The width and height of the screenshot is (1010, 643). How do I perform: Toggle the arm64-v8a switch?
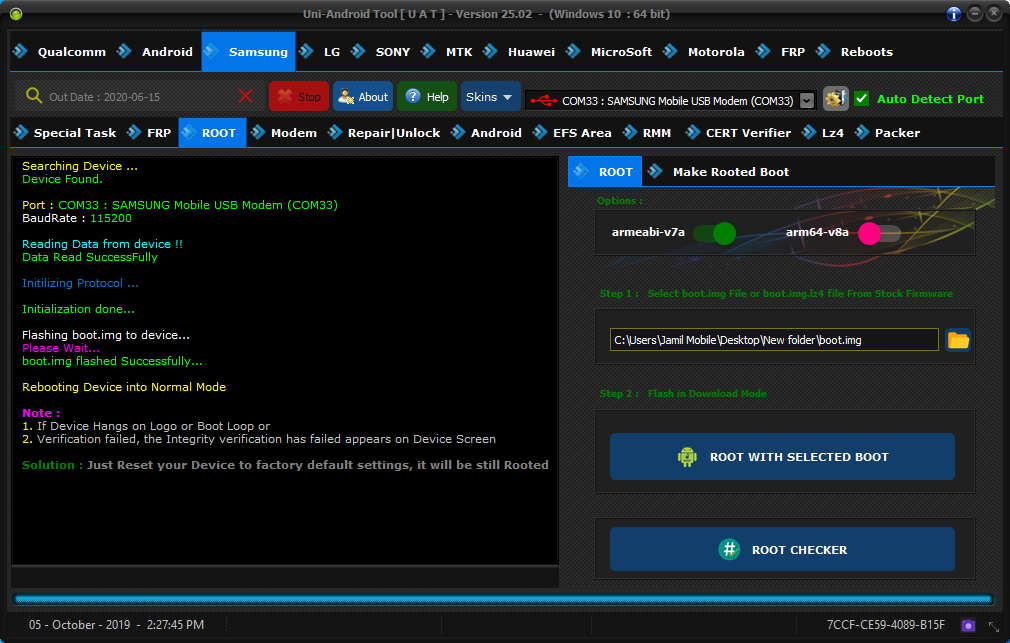click(x=879, y=233)
